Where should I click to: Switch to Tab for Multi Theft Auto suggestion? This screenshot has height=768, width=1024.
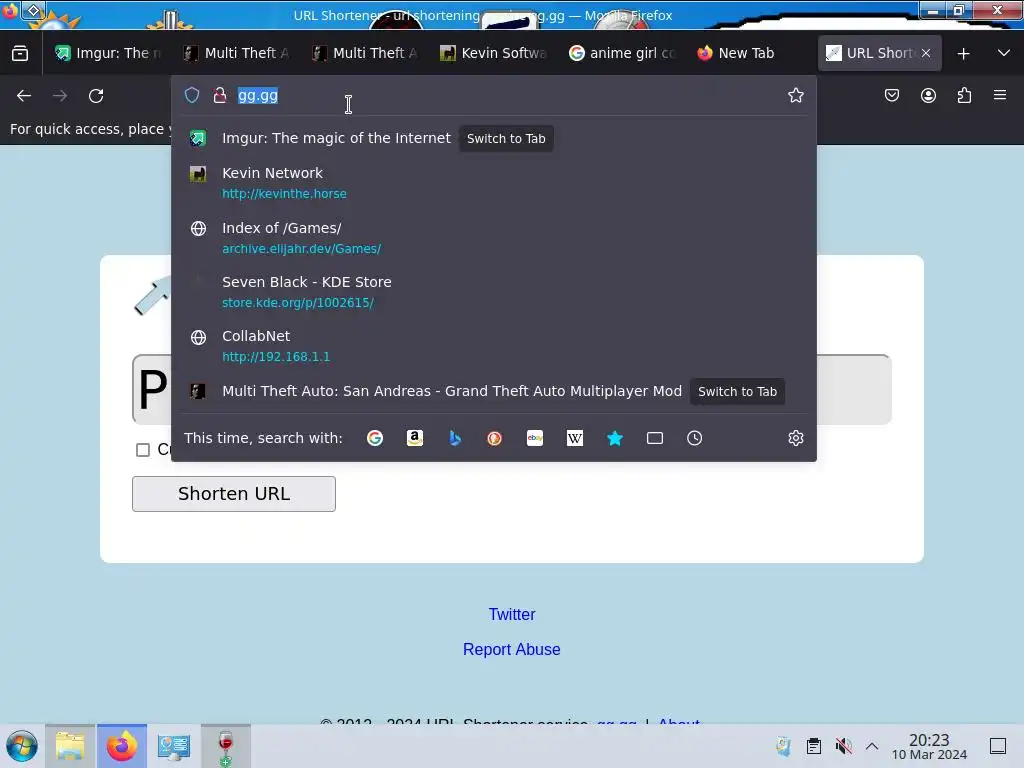pyautogui.click(x=737, y=391)
